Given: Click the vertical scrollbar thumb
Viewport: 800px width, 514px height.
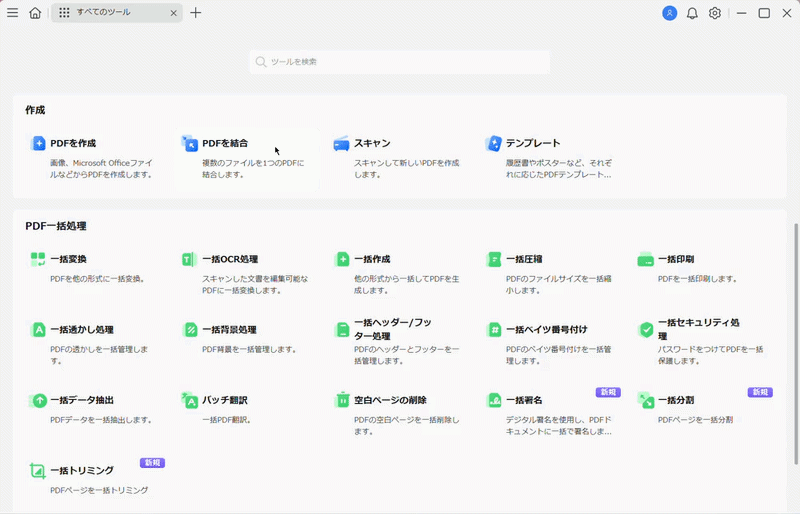Looking at the screenshot, I should pos(795,344).
